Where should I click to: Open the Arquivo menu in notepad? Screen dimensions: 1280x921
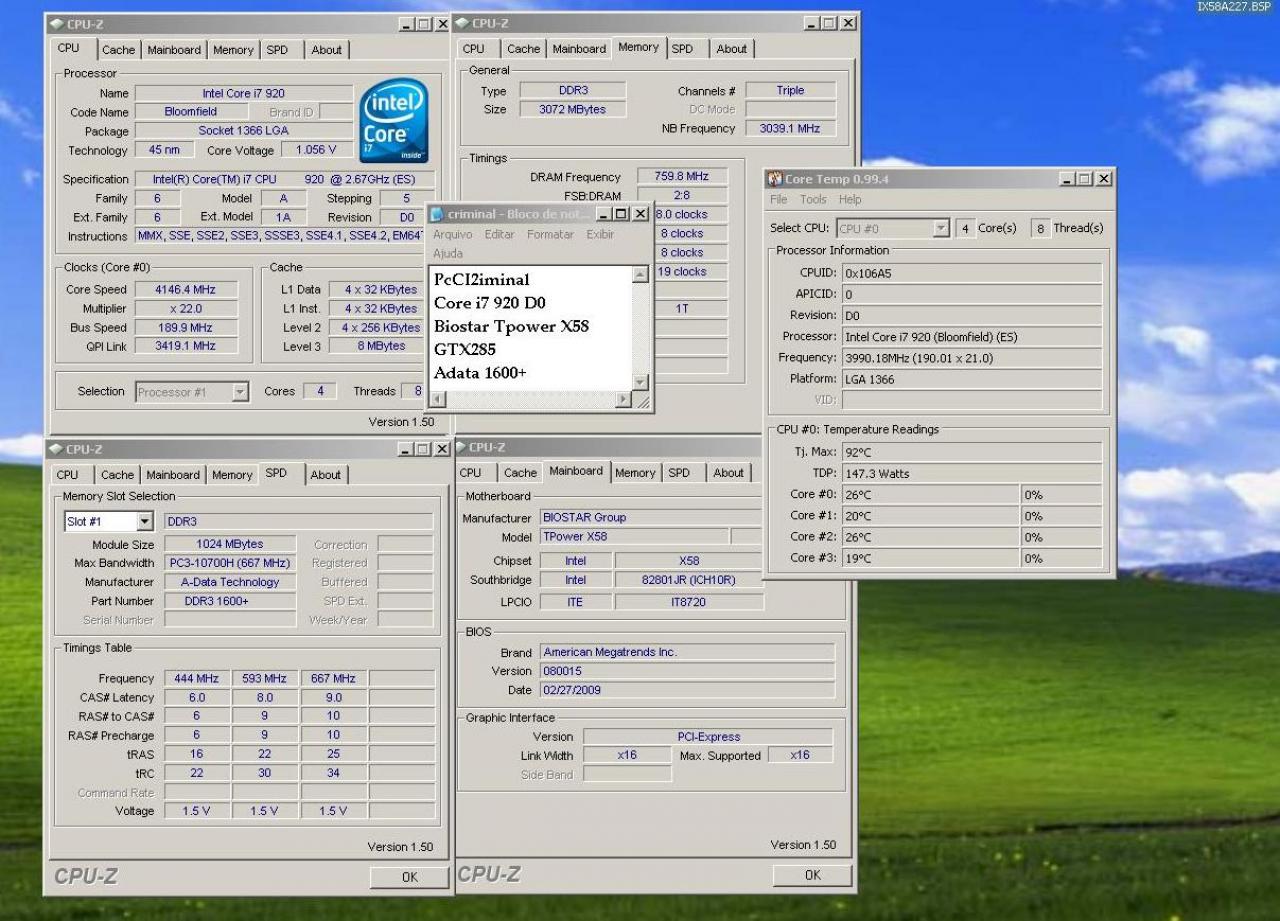pyautogui.click(x=452, y=234)
